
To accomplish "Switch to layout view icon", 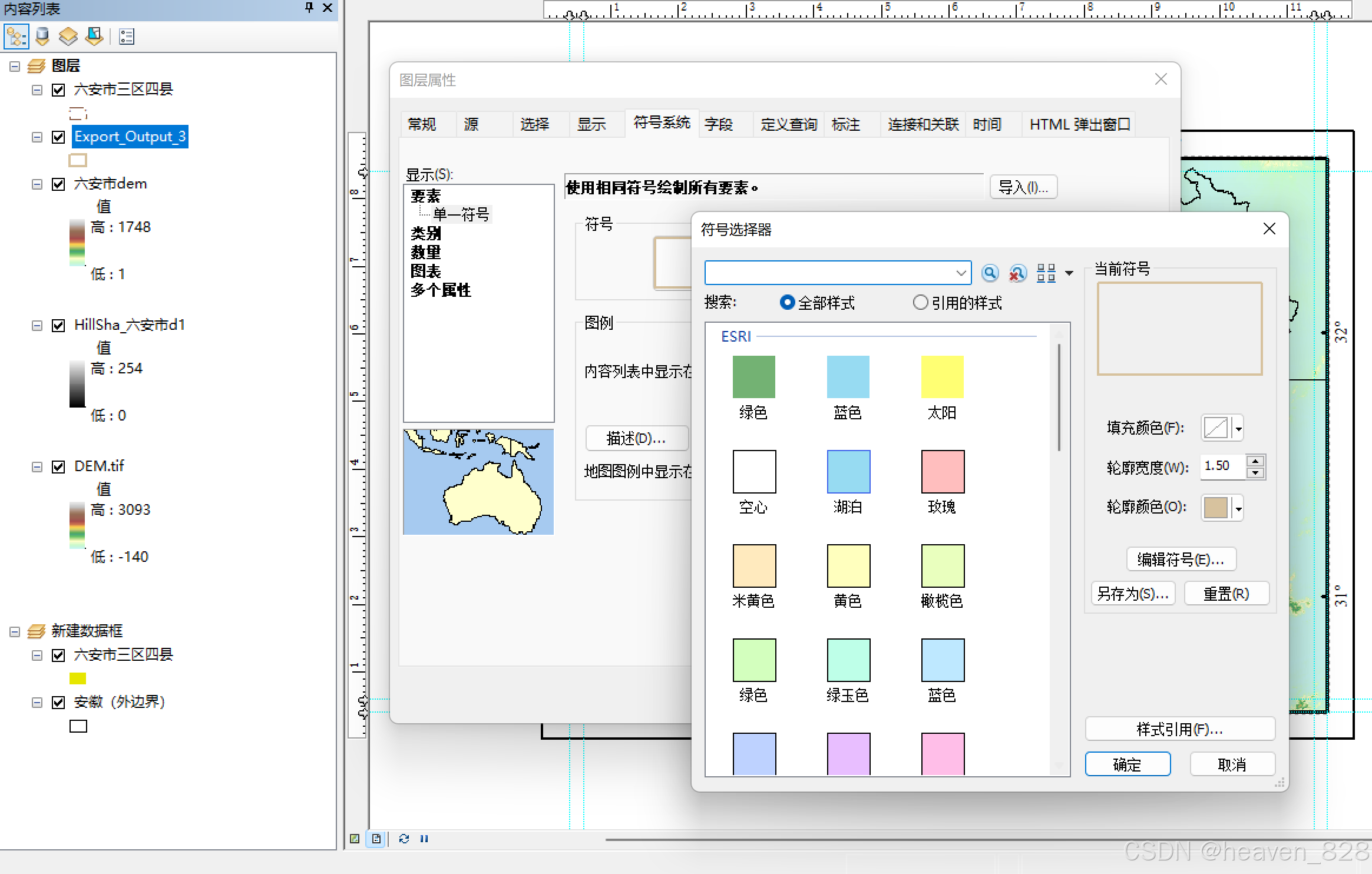I will click(x=376, y=839).
